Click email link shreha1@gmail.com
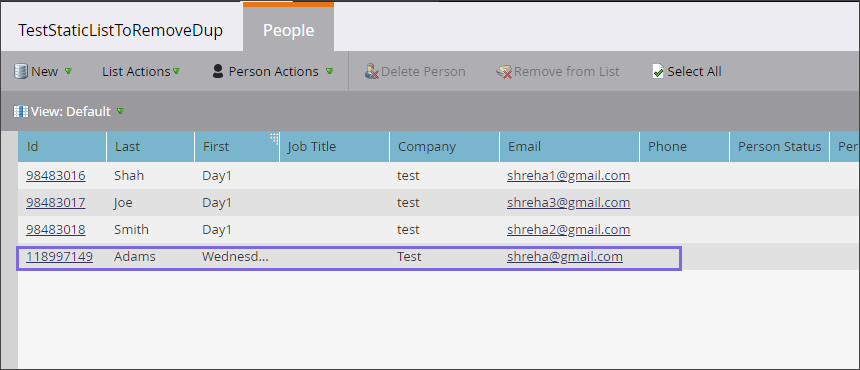Image resolution: width=860 pixels, height=370 pixels. tap(568, 176)
